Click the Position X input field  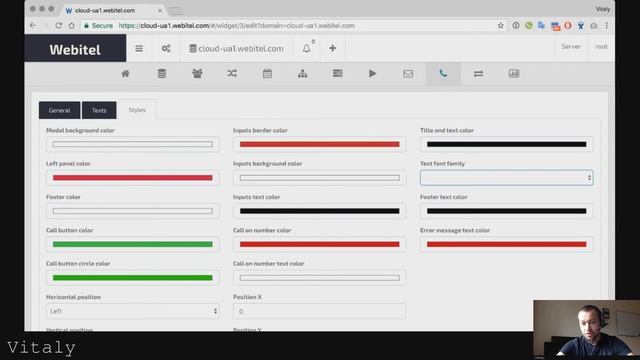point(320,311)
